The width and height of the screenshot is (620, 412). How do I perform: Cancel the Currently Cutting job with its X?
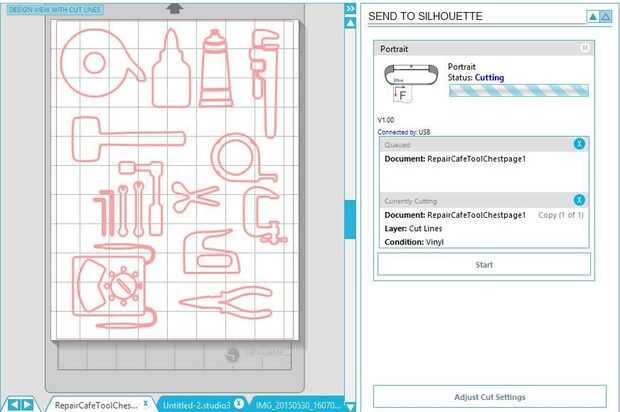click(579, 200)
